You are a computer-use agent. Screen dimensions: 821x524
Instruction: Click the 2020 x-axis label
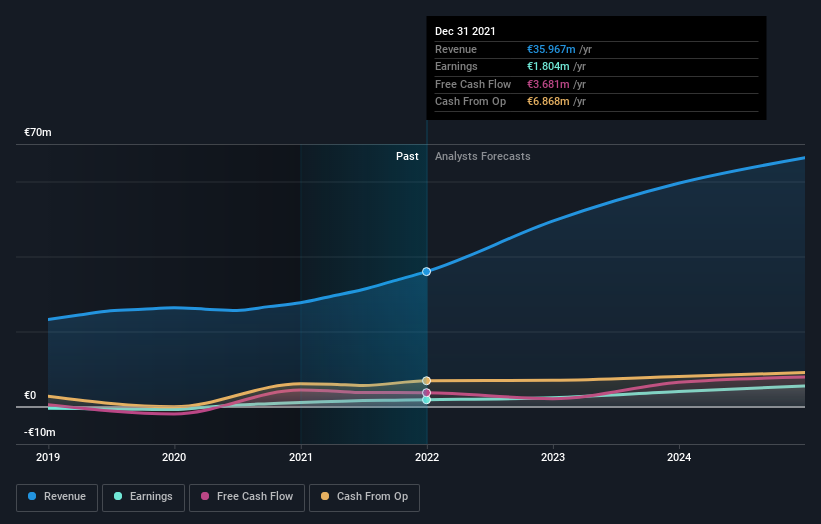point(174,457)
